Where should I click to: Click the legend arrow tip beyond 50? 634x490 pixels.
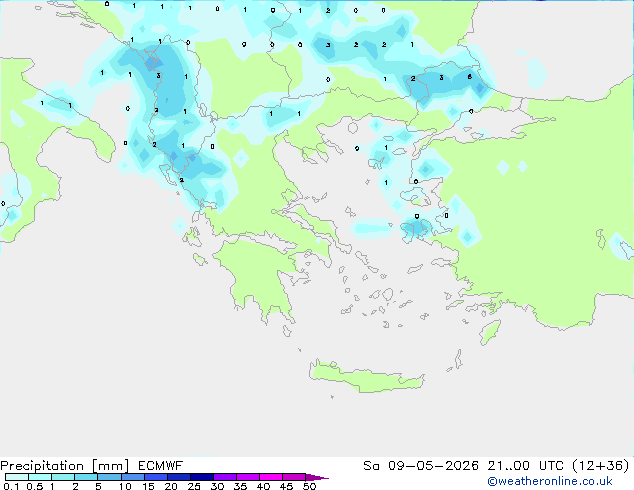coord(317,477)
